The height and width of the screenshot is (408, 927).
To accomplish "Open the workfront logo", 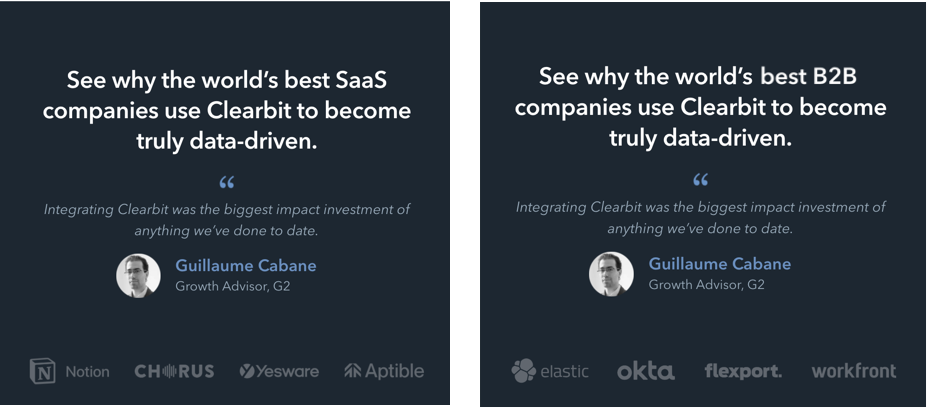I will click(x=854, y=371).
